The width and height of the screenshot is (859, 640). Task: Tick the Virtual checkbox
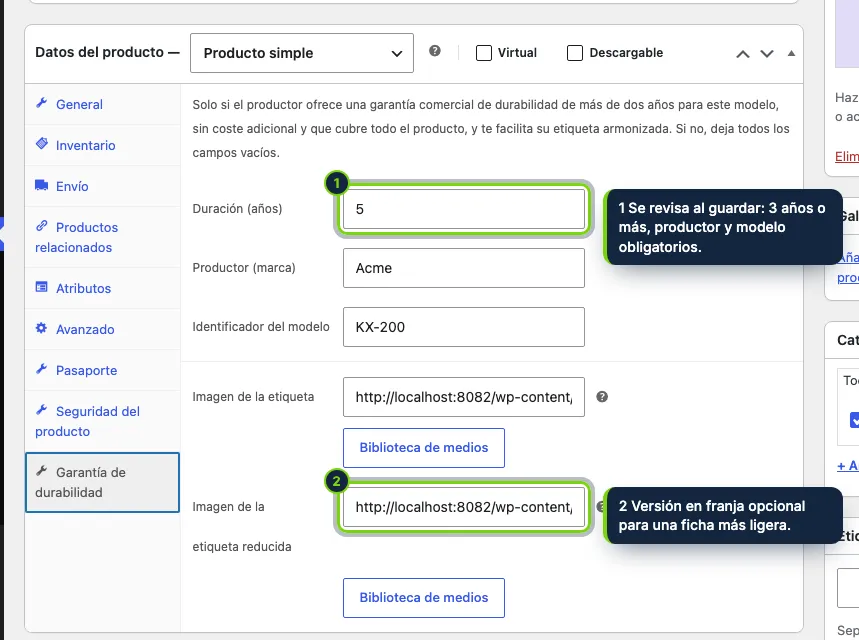[x=484, y=53]
